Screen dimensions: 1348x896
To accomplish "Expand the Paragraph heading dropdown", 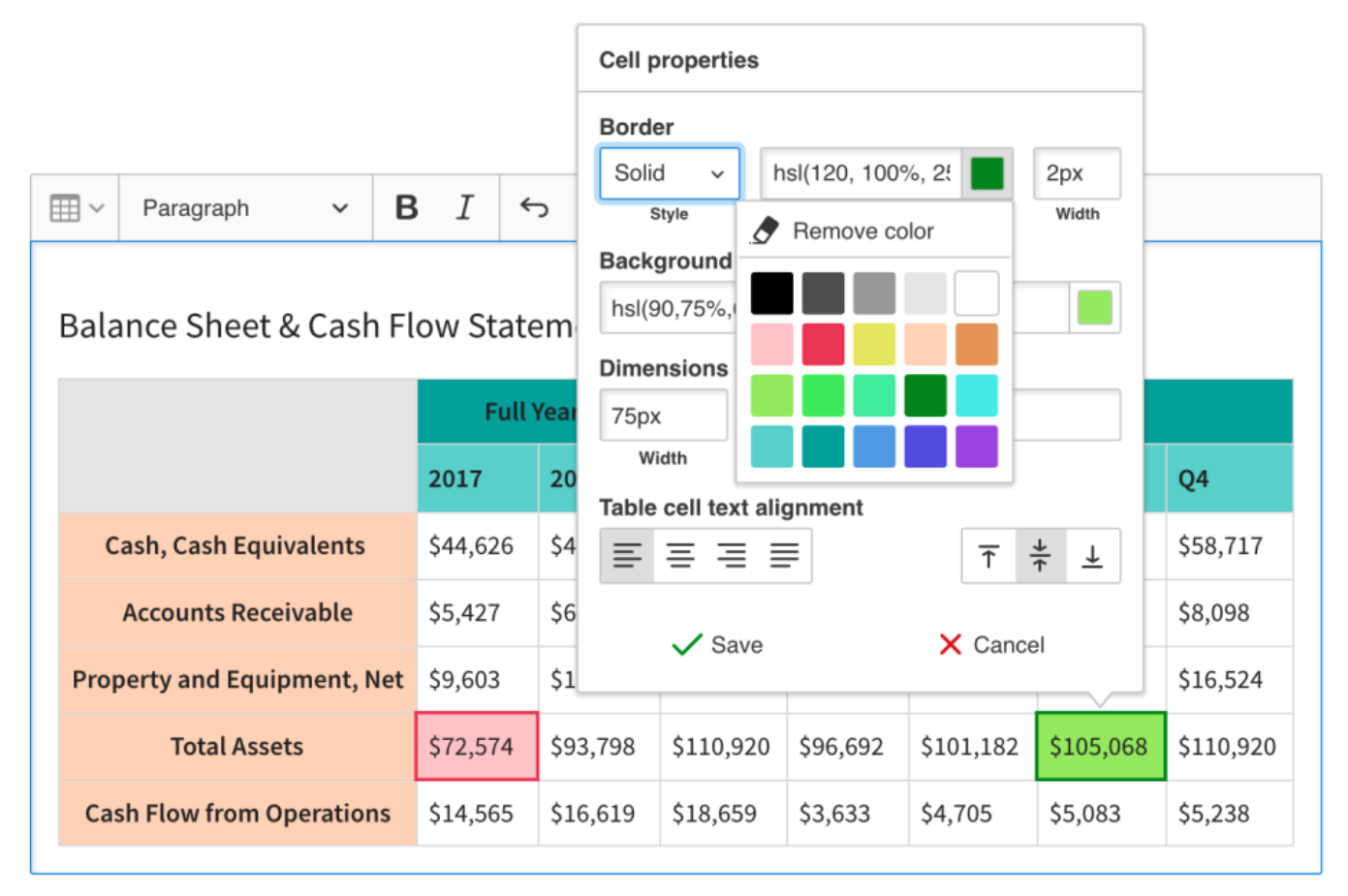I will tap(244, 208).
